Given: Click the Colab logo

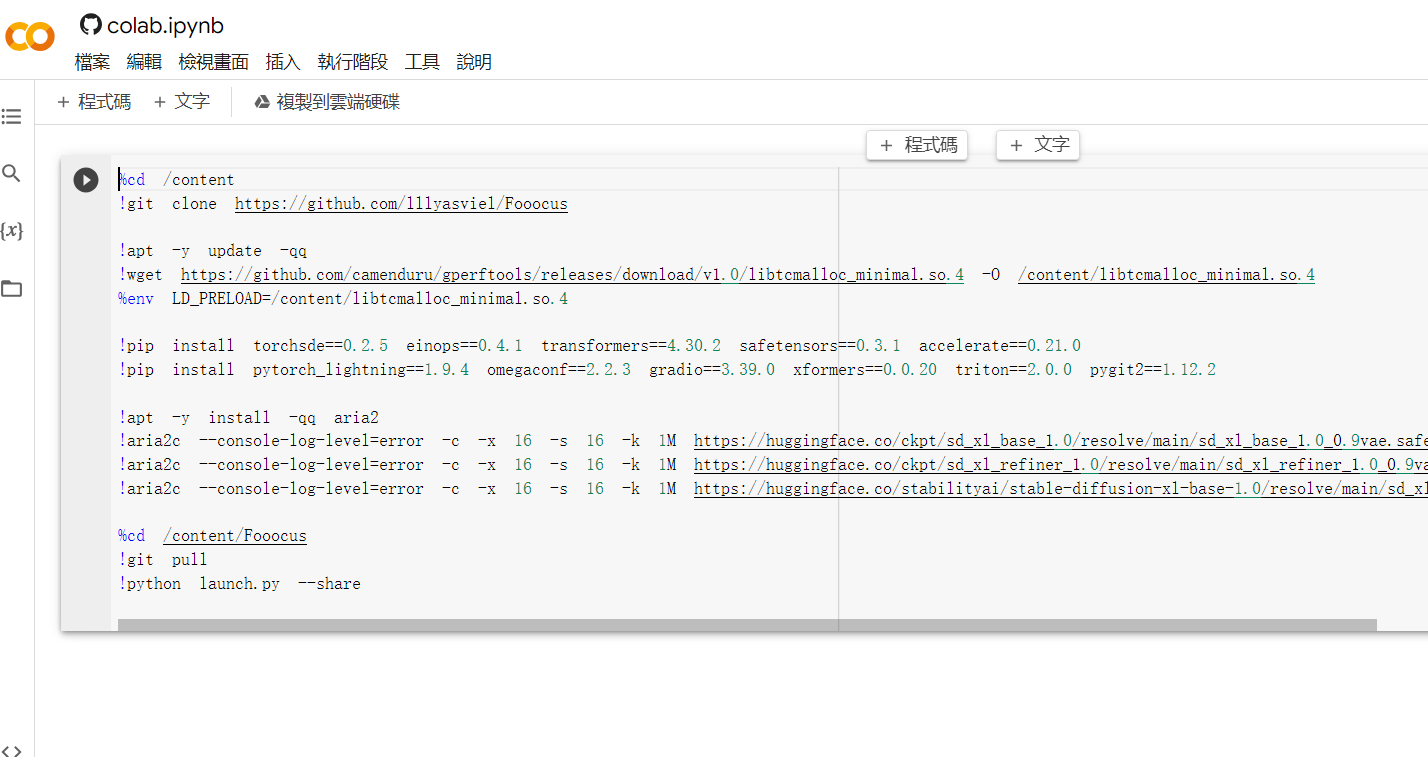Looking at the screenshot, I should pyautogui.click(x=30, y=37).
